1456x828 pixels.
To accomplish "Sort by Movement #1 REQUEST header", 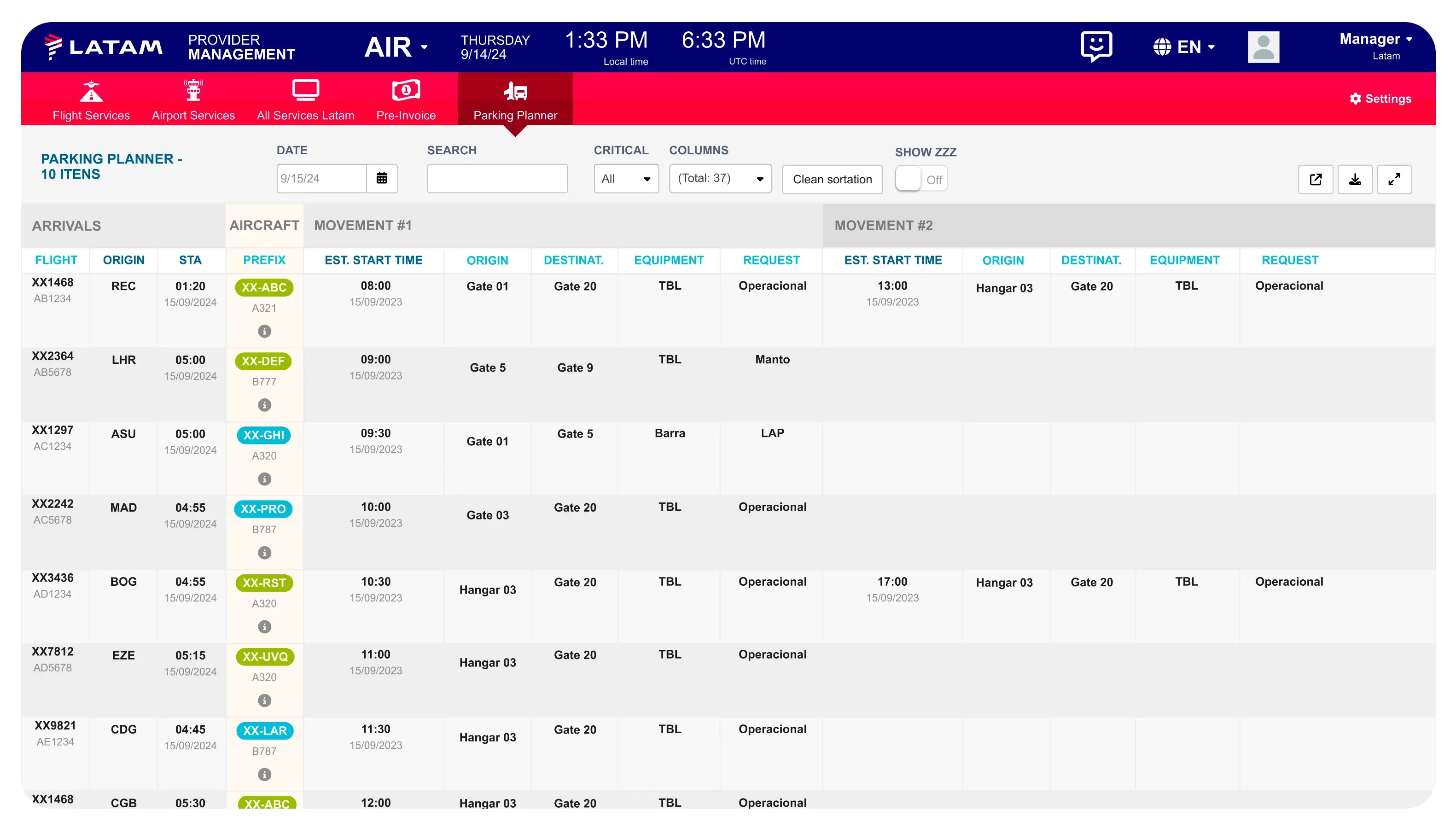I will 771,260.
